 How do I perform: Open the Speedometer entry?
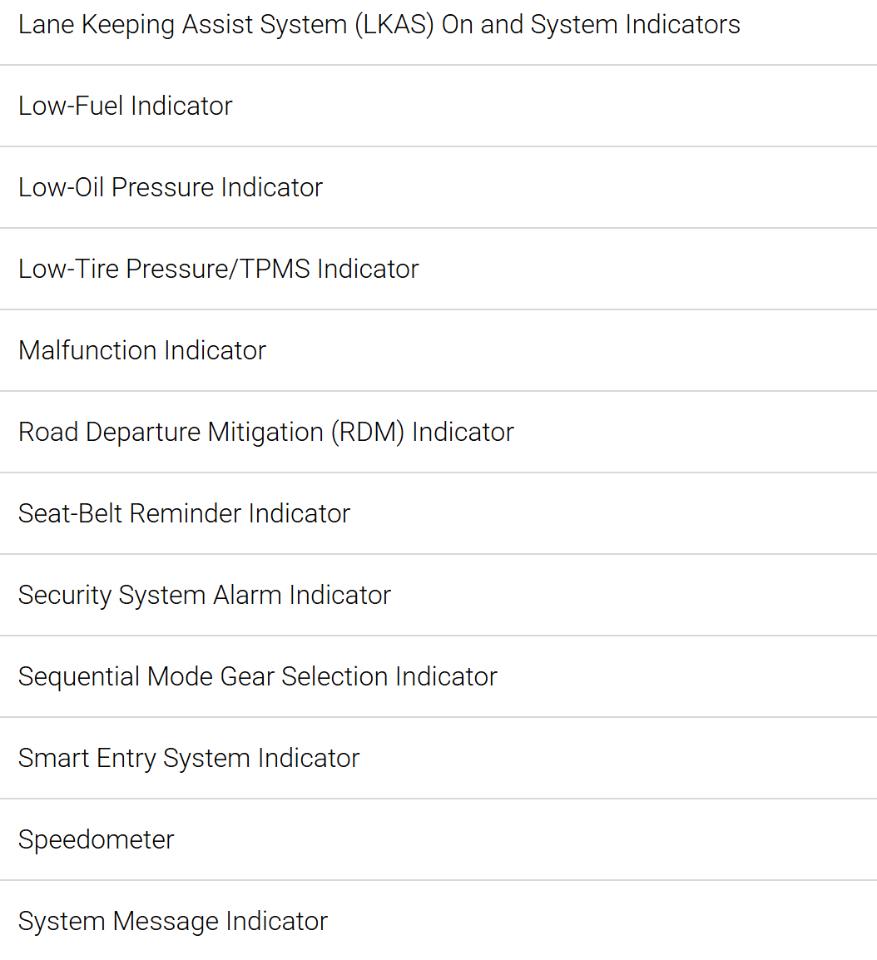point(438,839)
